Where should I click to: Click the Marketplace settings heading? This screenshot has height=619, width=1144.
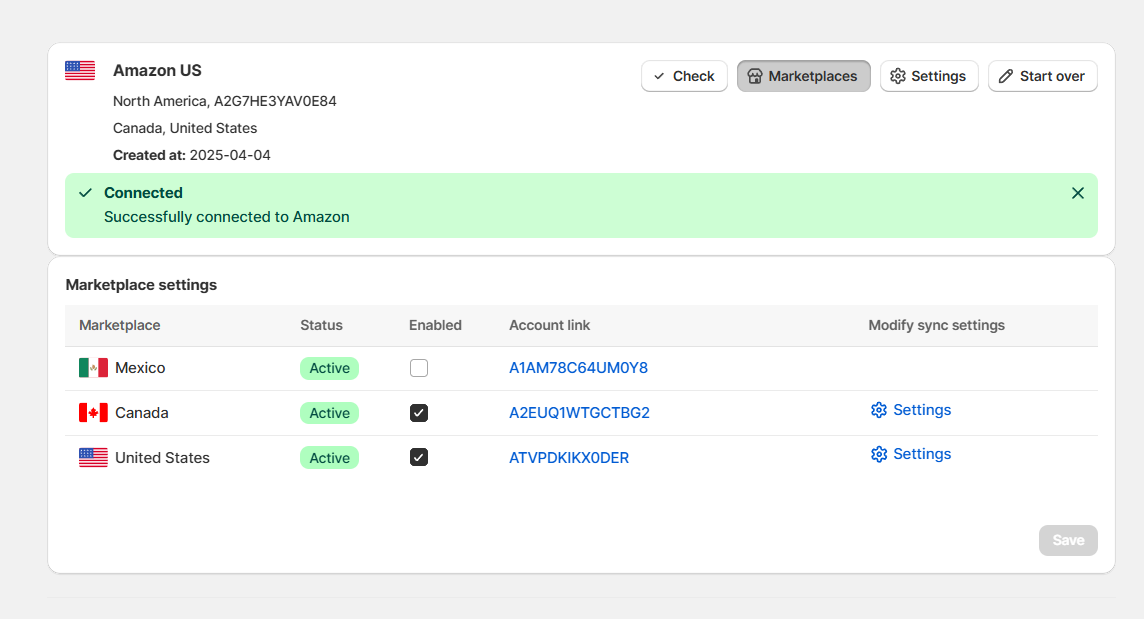point(142,285)
